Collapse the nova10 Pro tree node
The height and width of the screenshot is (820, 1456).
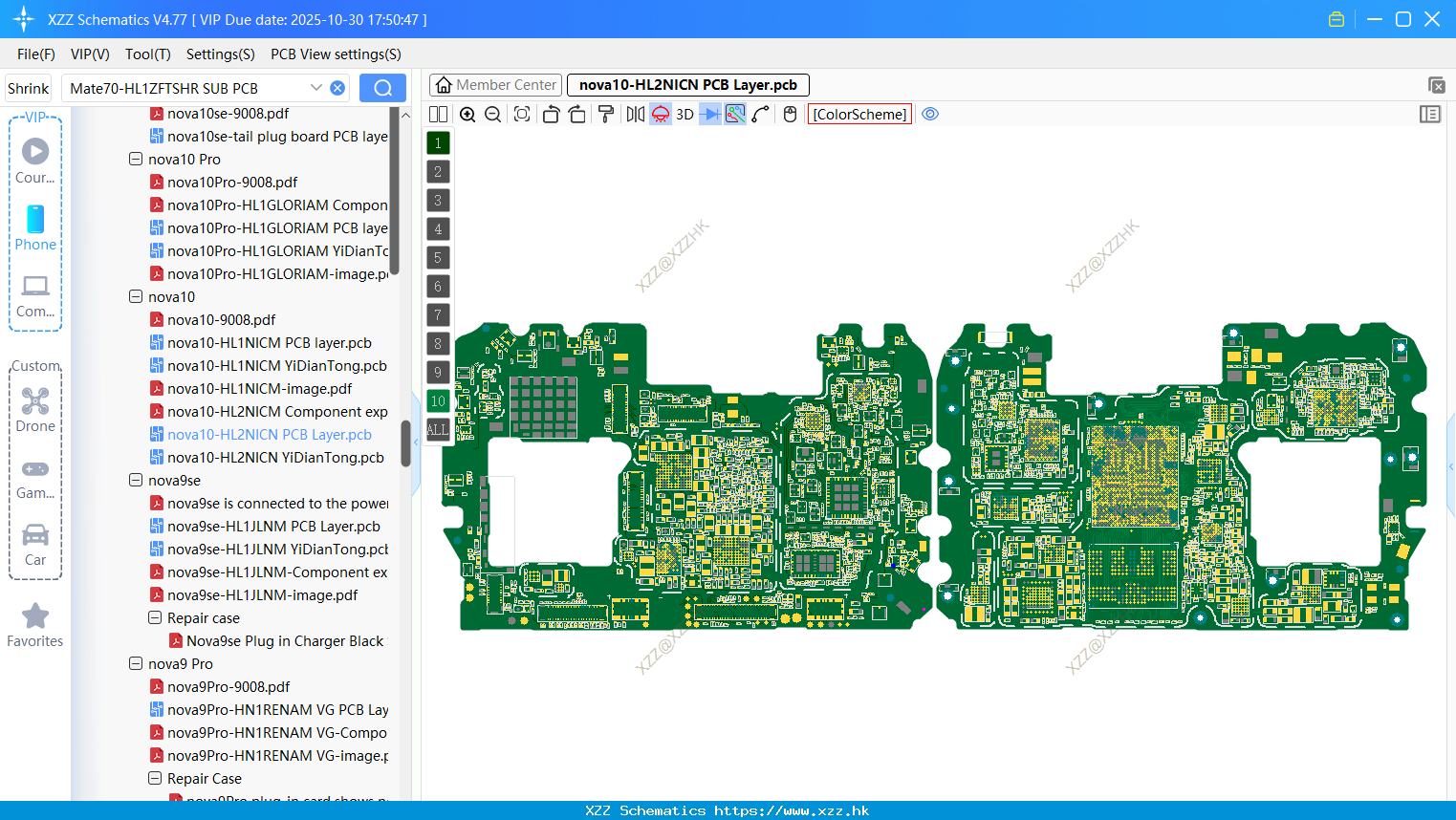pos(136,159)
